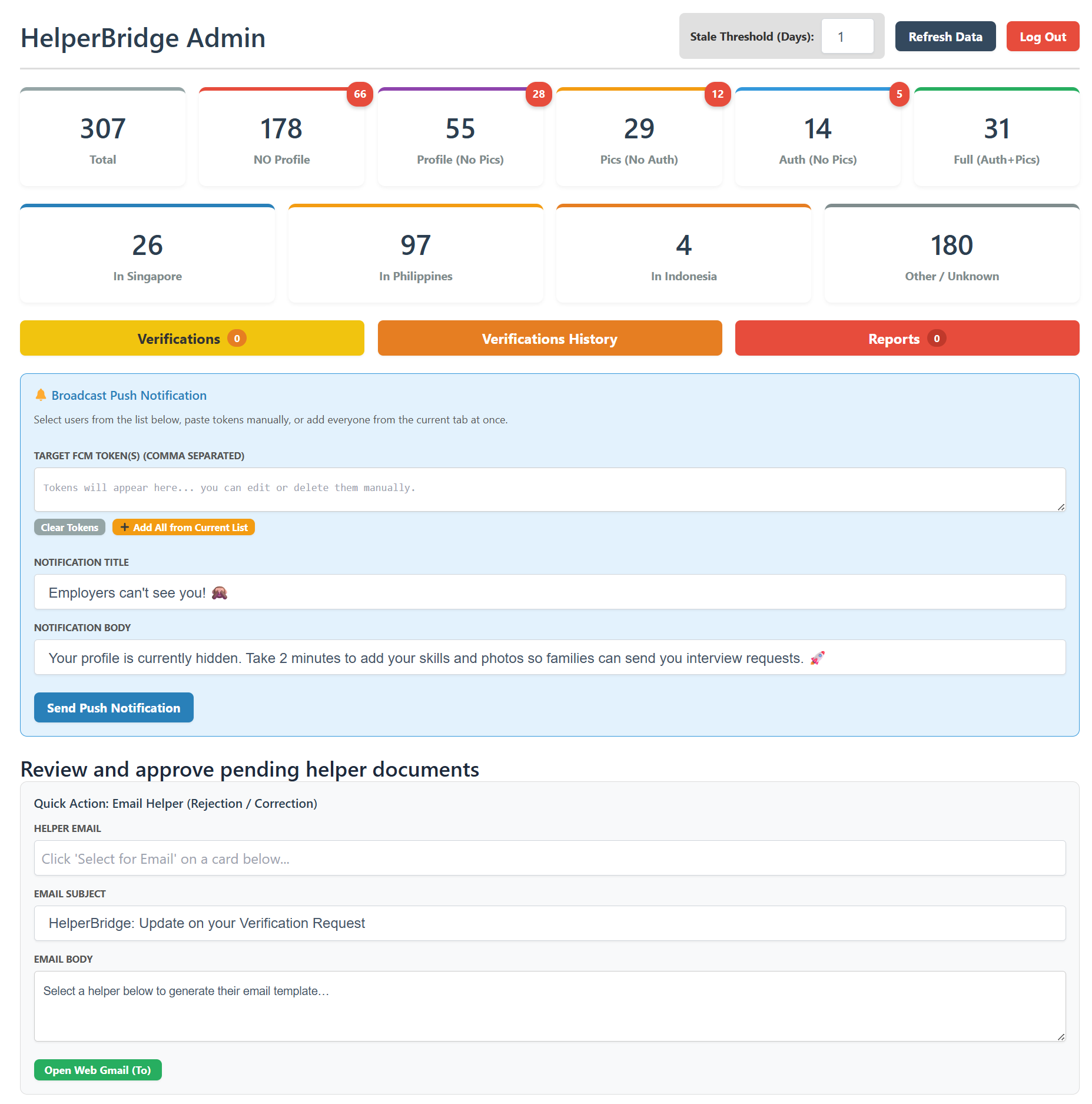
Task: Filter by In Philippines card
Action: (416, 254)
